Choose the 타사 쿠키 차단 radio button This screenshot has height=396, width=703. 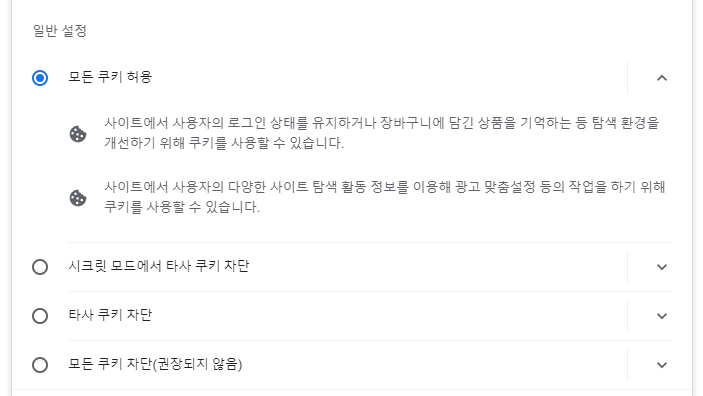click(x=40, y=316)
